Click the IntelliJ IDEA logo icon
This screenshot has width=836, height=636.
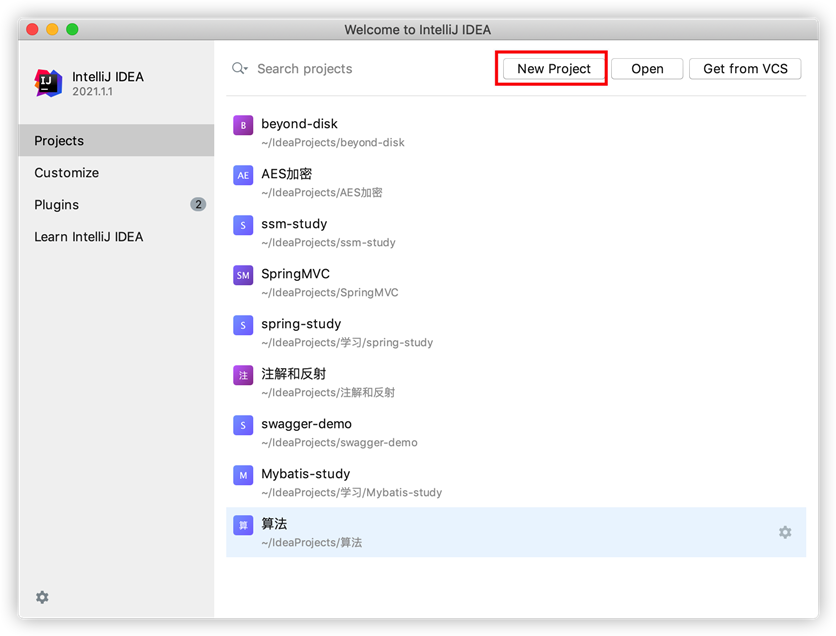pos(48,83)
